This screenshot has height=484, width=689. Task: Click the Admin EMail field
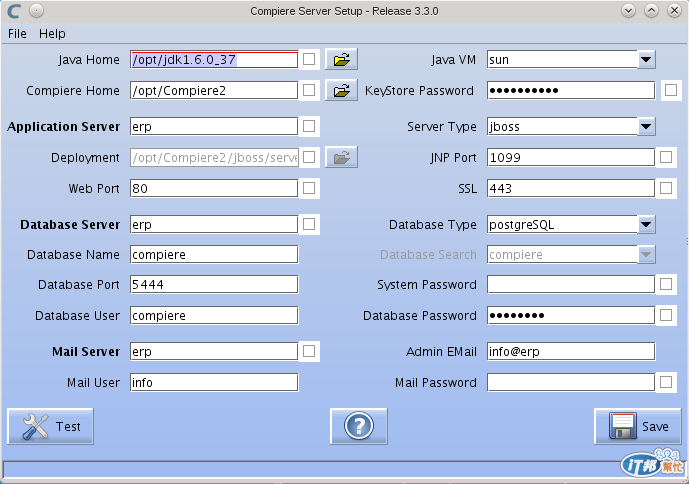click(571, 351)
